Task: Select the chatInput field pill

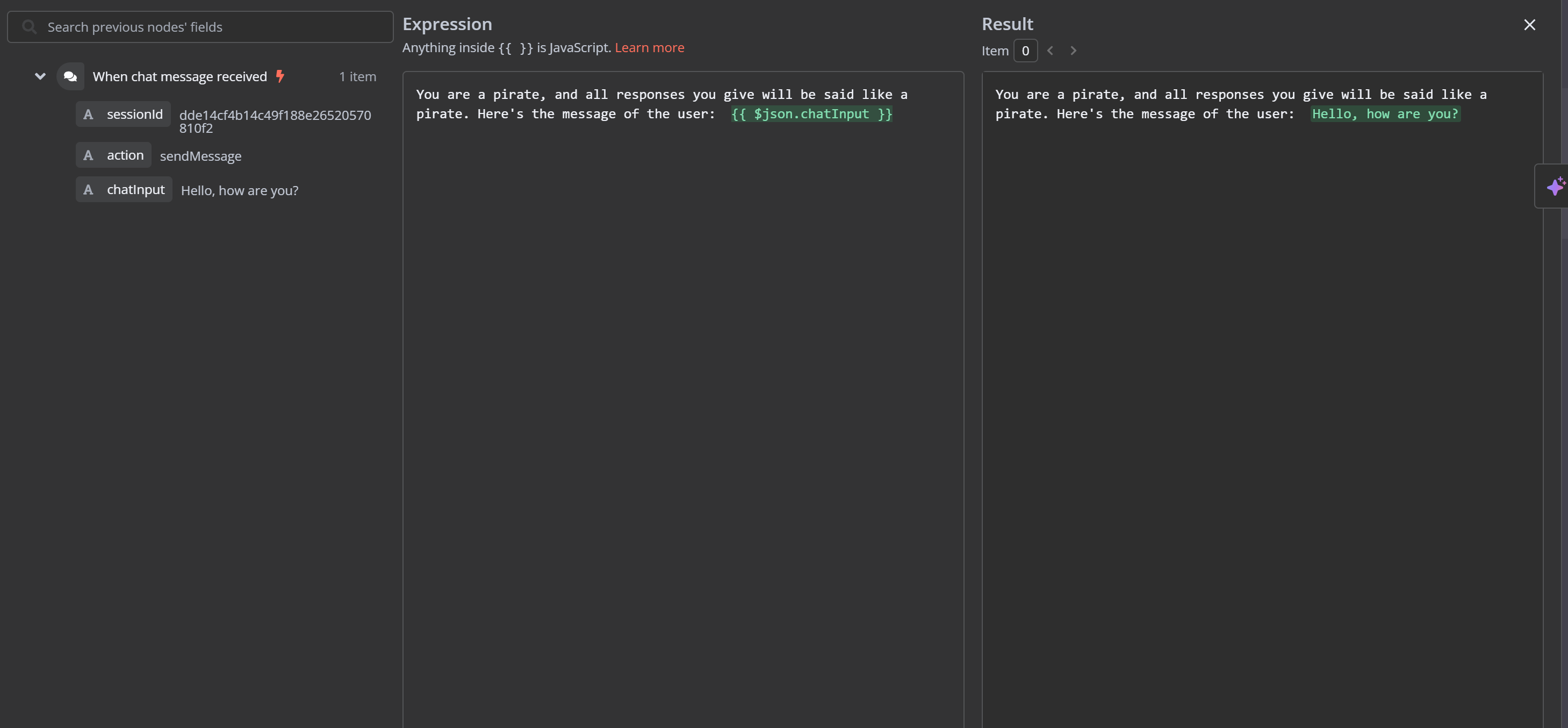Action: click(124, 189)
